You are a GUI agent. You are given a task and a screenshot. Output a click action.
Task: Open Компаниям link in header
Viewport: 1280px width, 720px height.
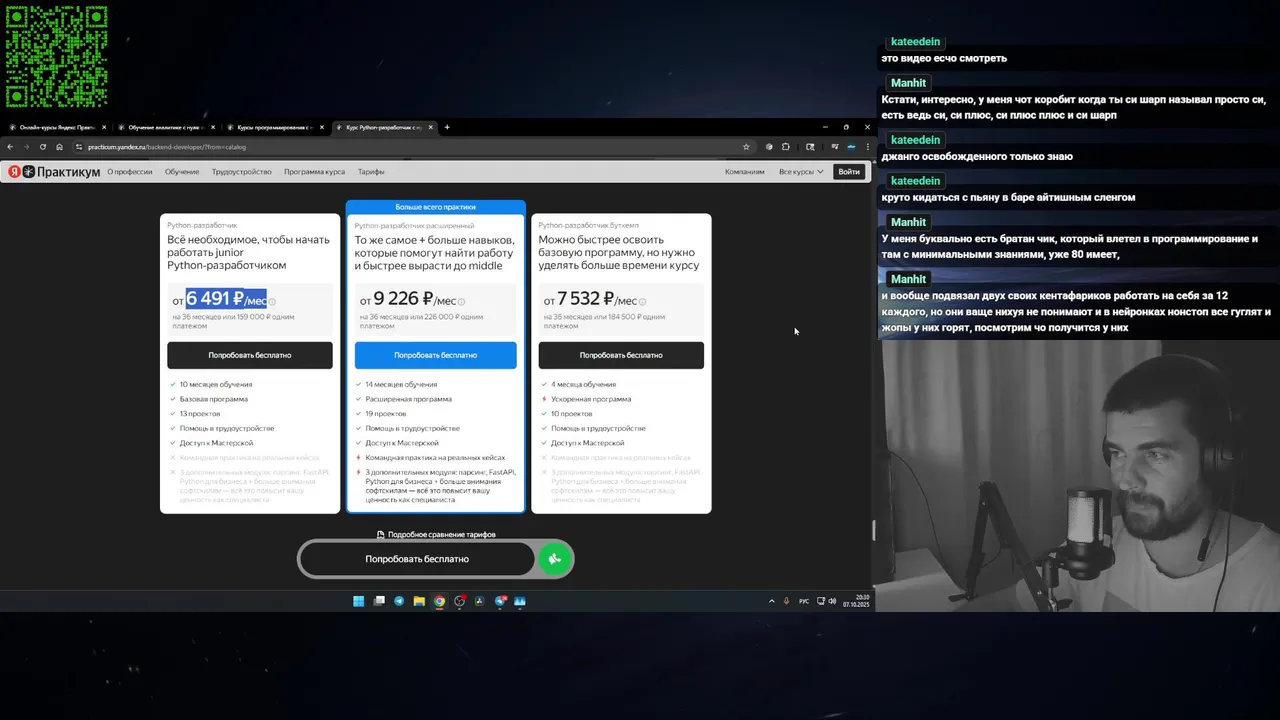tap(745, 172)
